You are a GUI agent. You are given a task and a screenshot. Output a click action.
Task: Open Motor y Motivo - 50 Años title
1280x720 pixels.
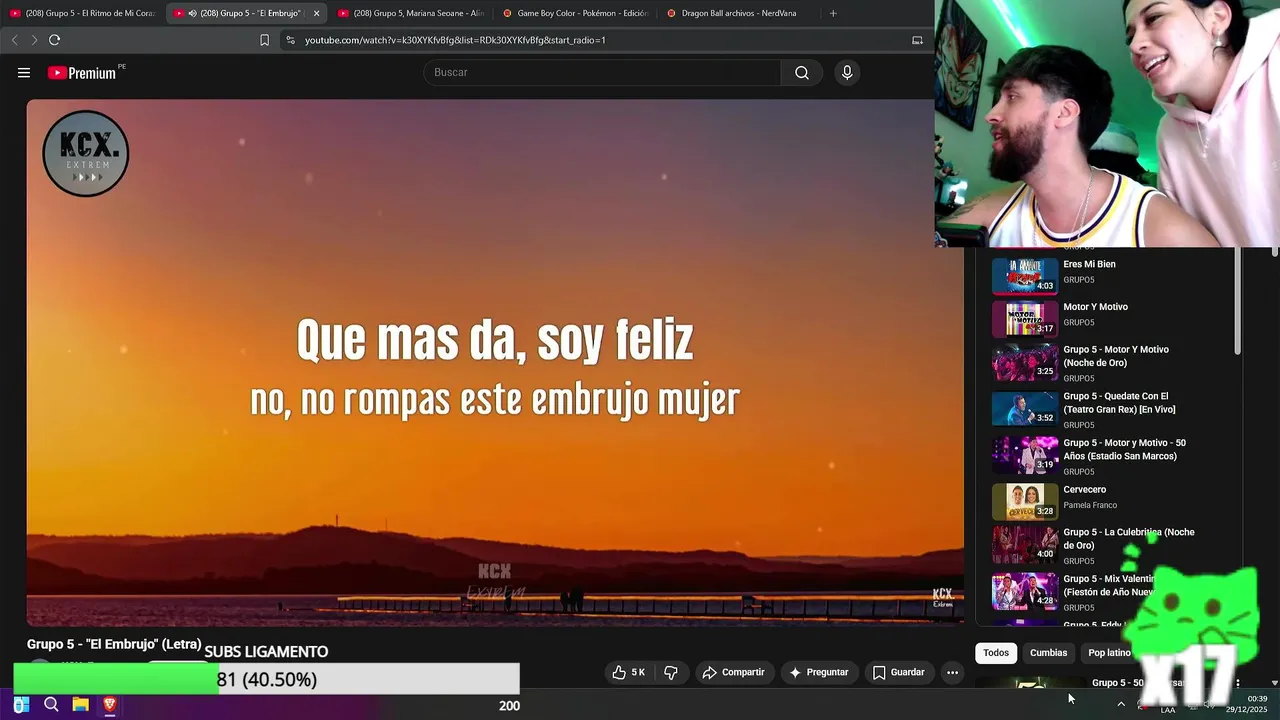[1124, 450]
